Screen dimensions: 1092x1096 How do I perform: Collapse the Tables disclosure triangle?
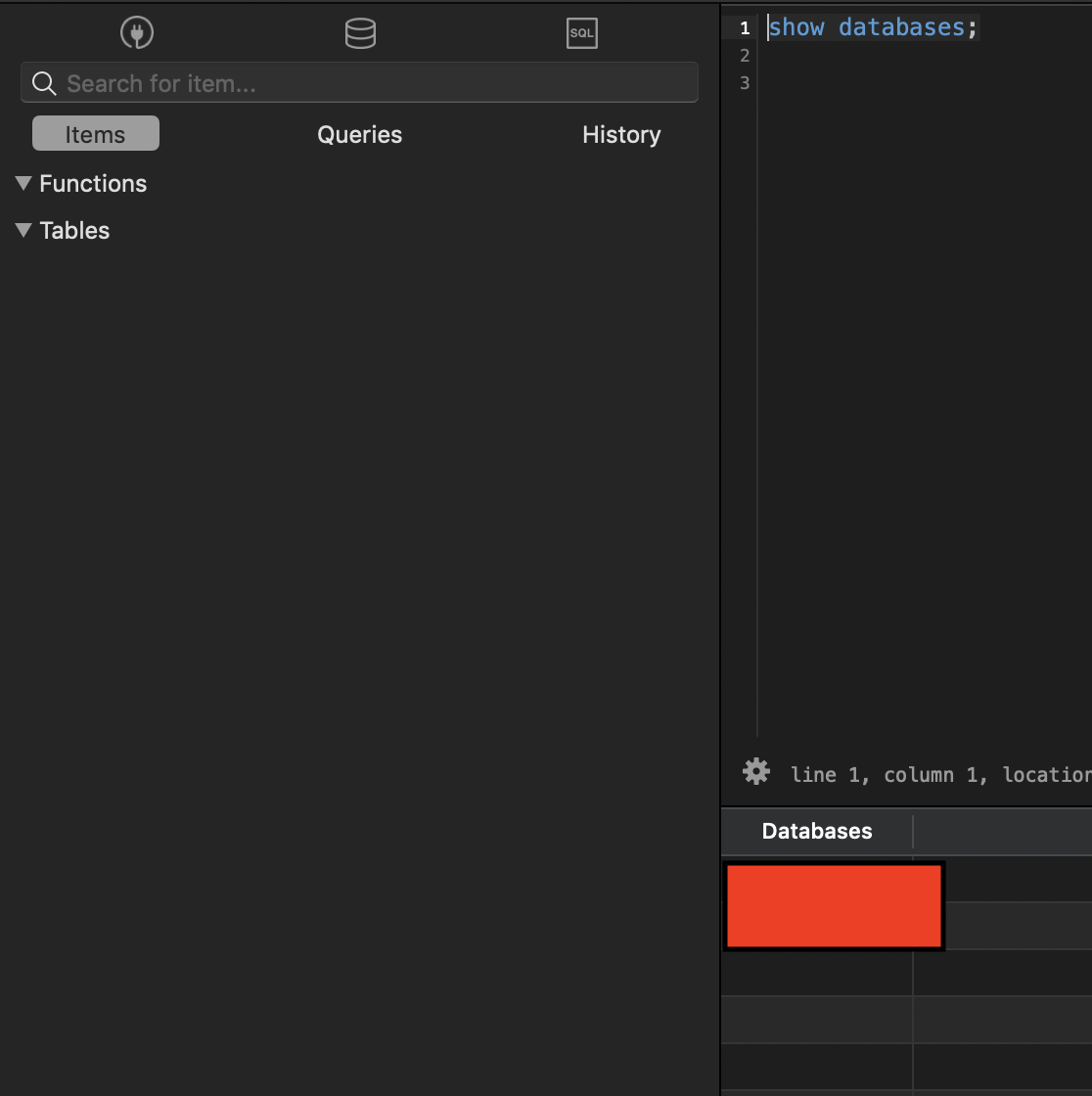(x=23, y=230)
